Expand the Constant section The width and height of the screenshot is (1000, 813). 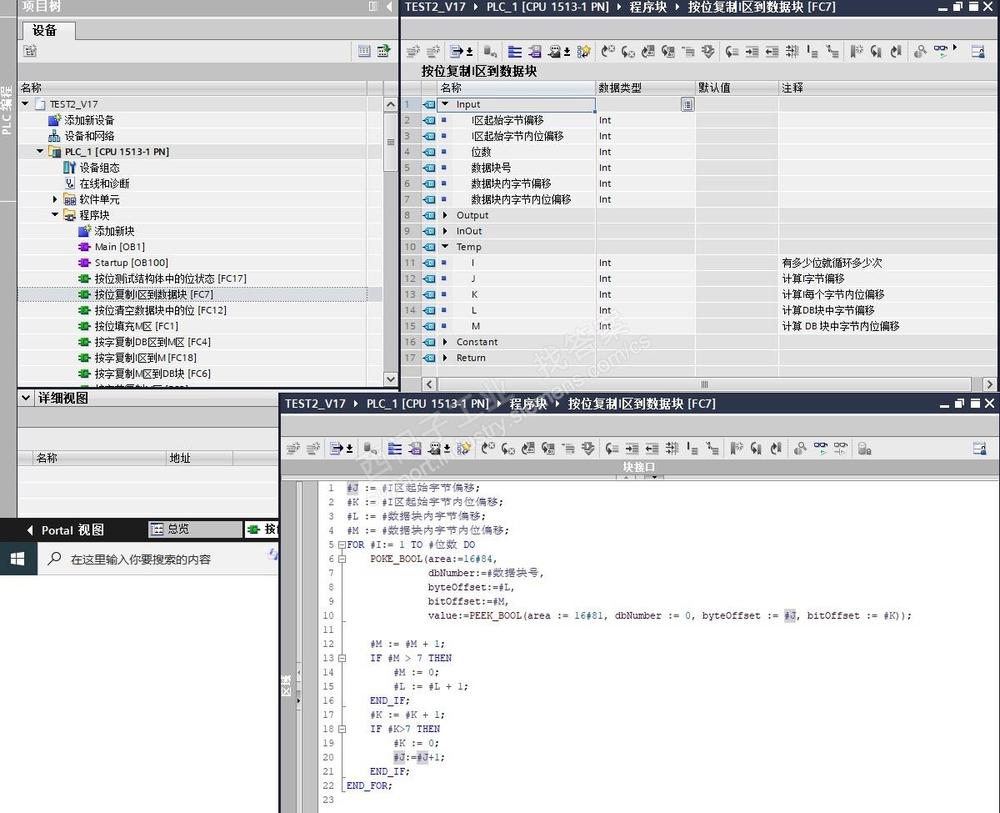point(445,342)
